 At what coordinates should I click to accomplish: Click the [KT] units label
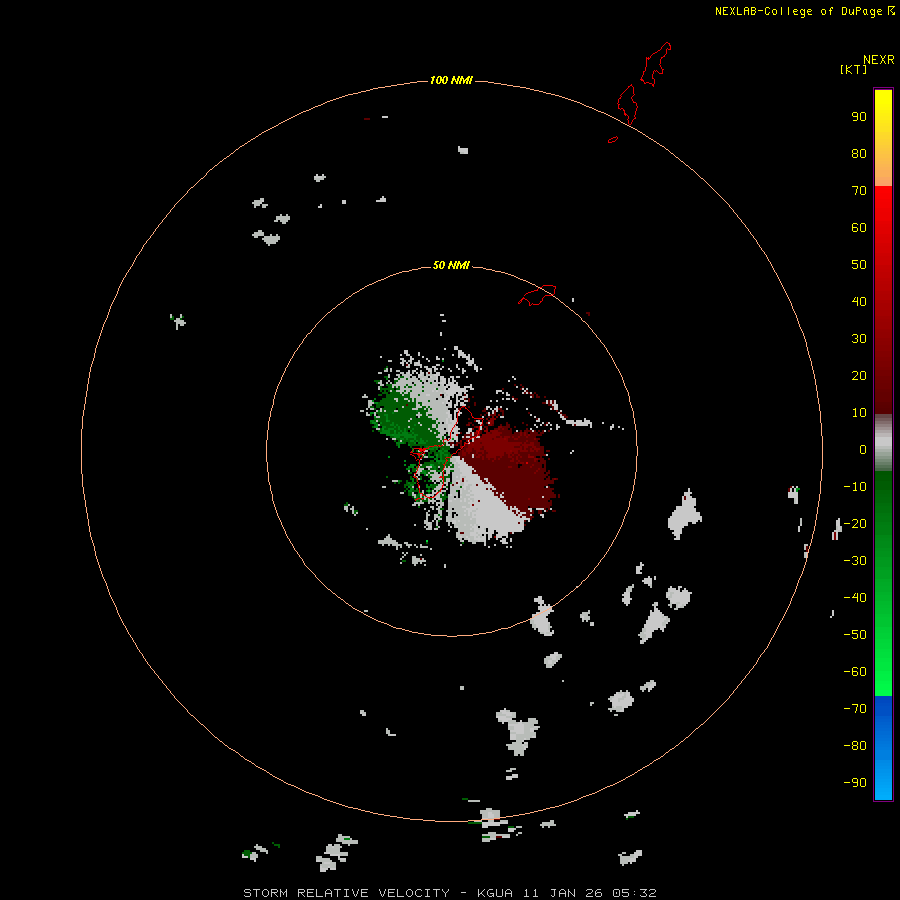click(x=853, y=69)
